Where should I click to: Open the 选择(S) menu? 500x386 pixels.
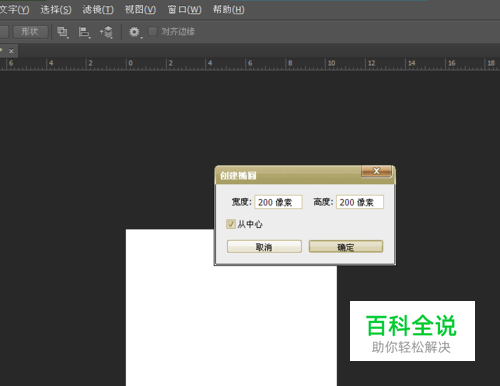56,10
